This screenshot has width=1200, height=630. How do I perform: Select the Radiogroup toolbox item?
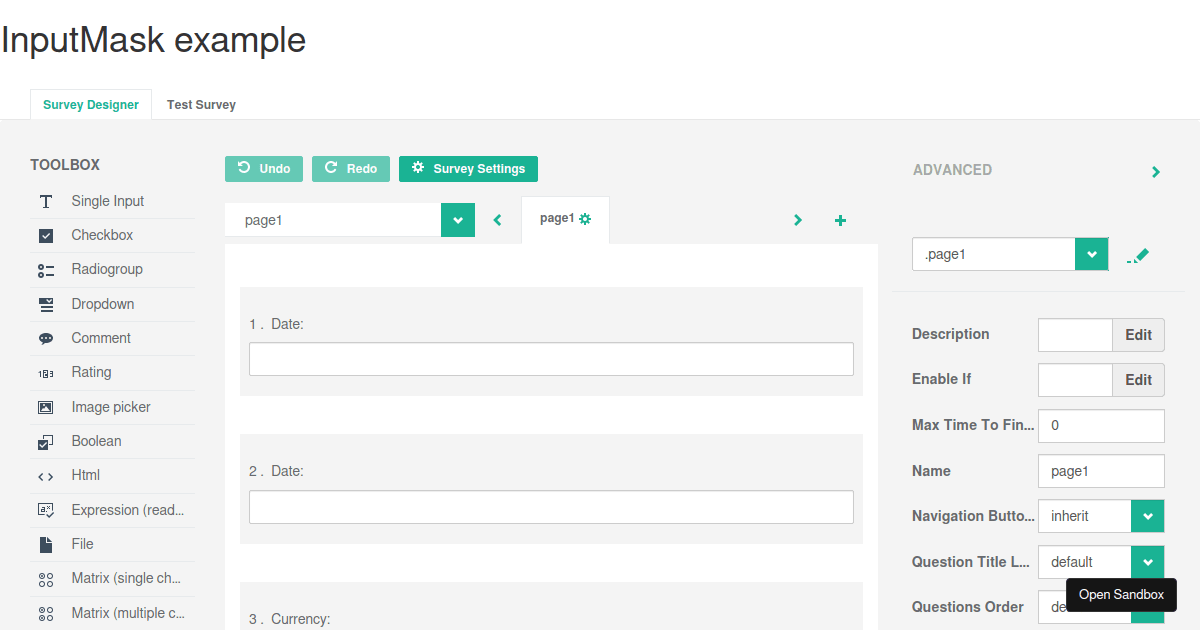pos(108,269)
